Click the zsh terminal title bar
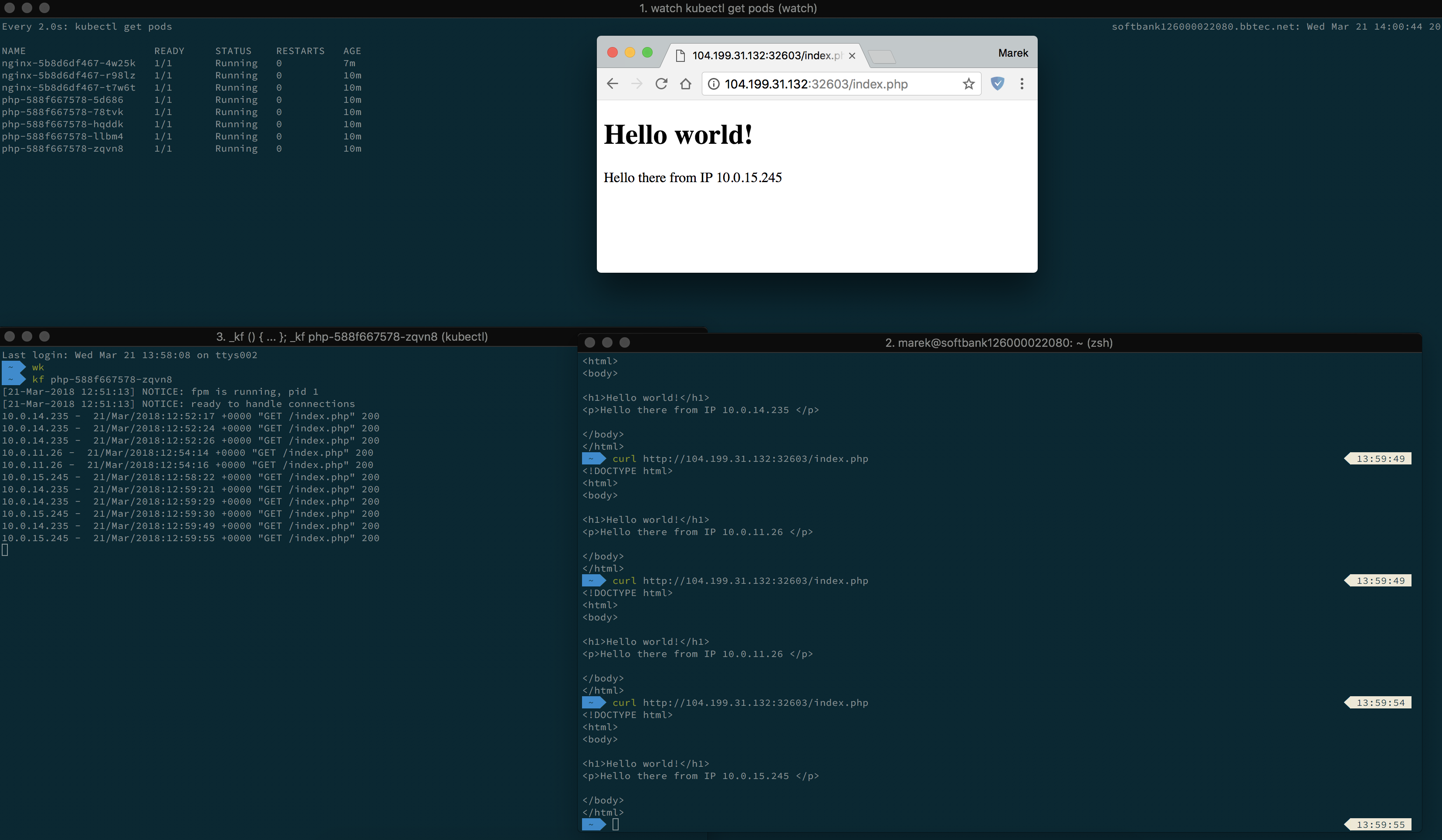Image resolution: width=1442 pixels, height=840 pixels. pos(999,343)
